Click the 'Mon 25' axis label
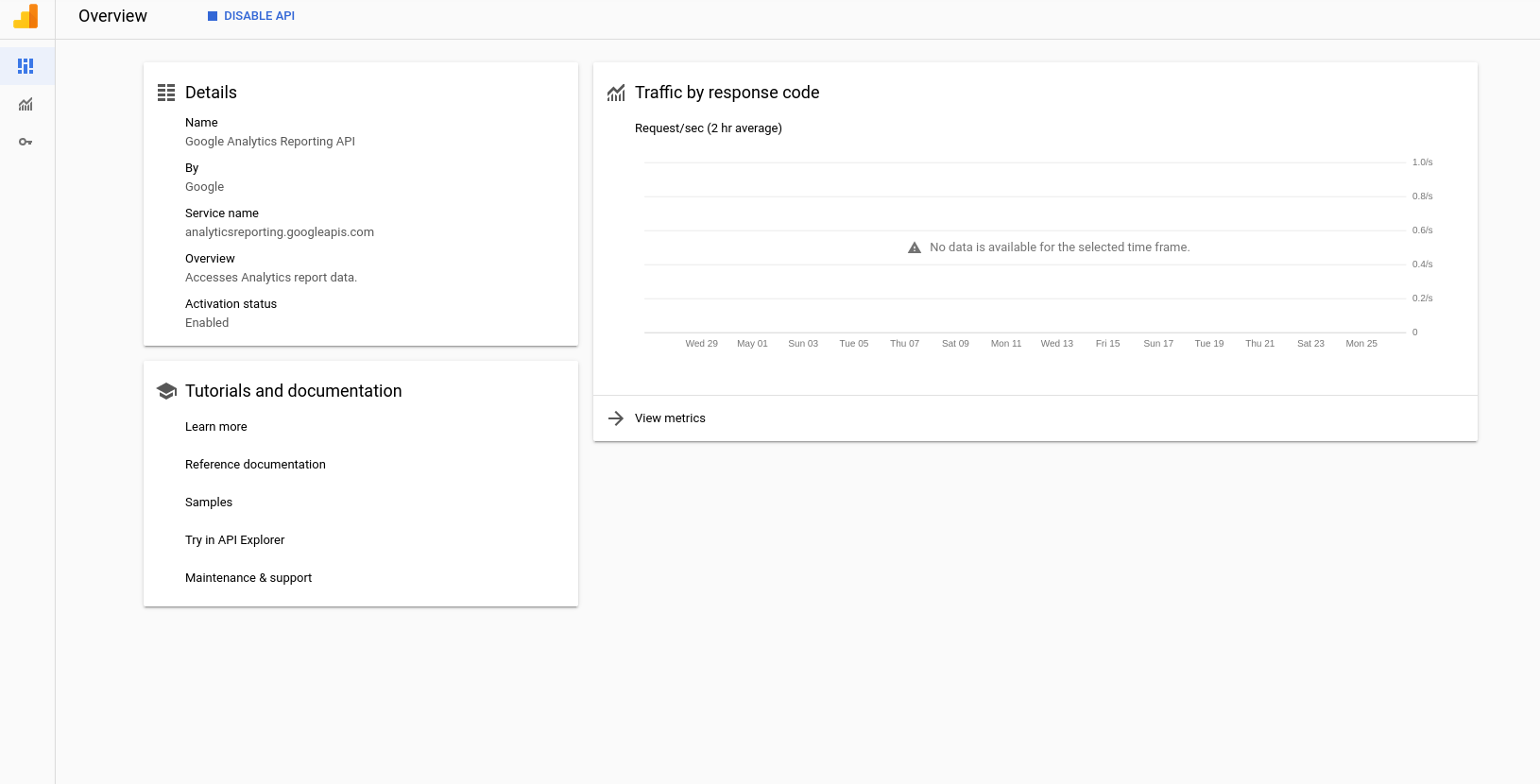 1361,344
